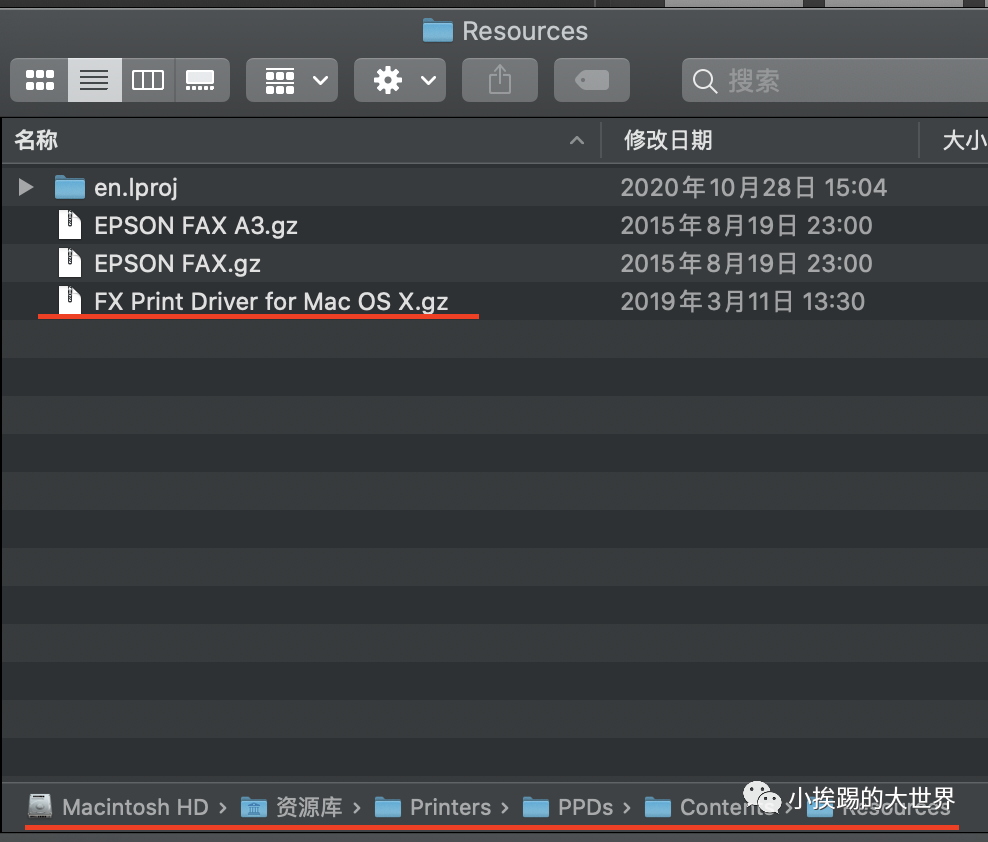Toggle the sort direction arrow in 名称 header
The image size is (988, 842).
click(577, 141)
